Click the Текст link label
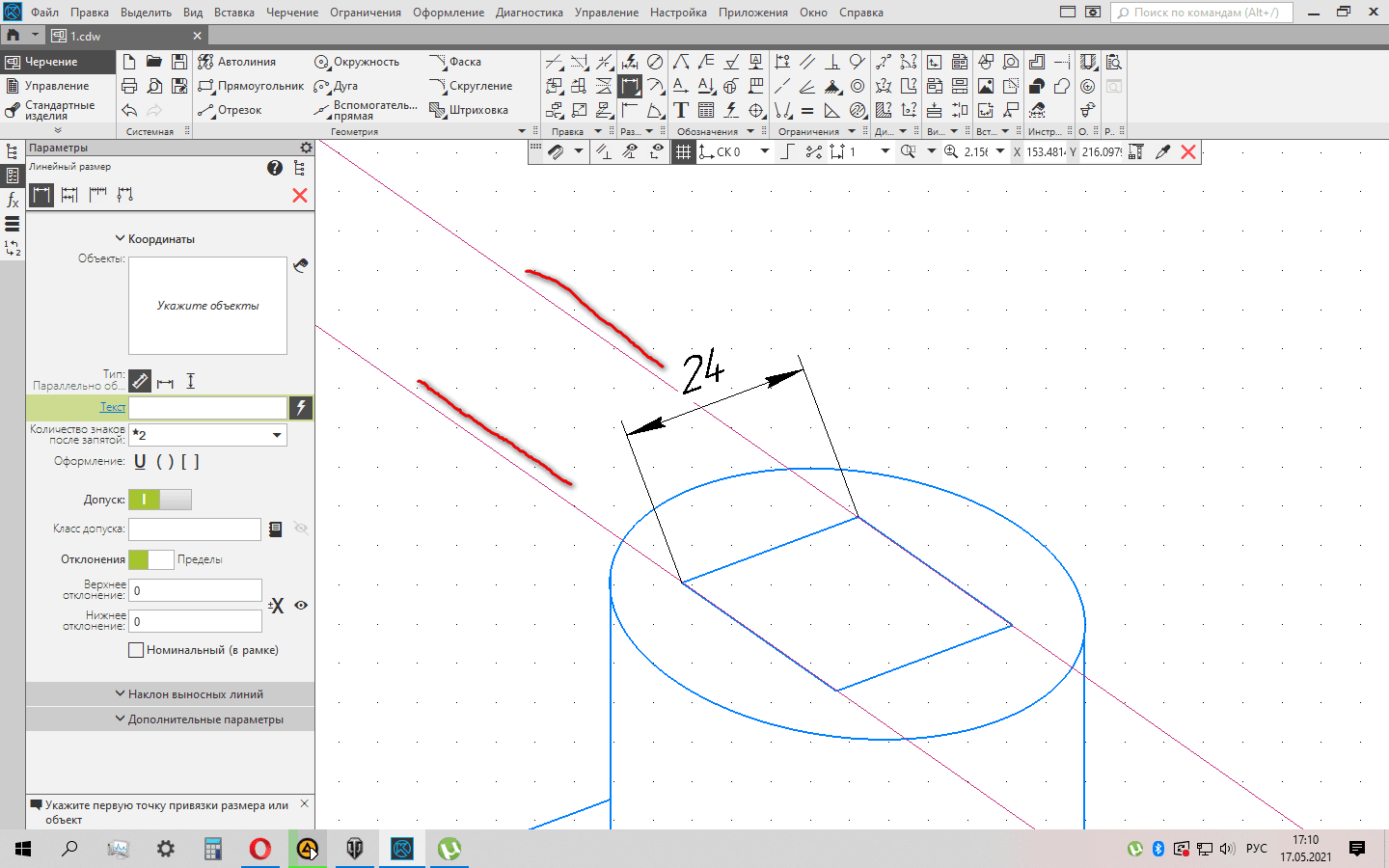 [113, 407]
